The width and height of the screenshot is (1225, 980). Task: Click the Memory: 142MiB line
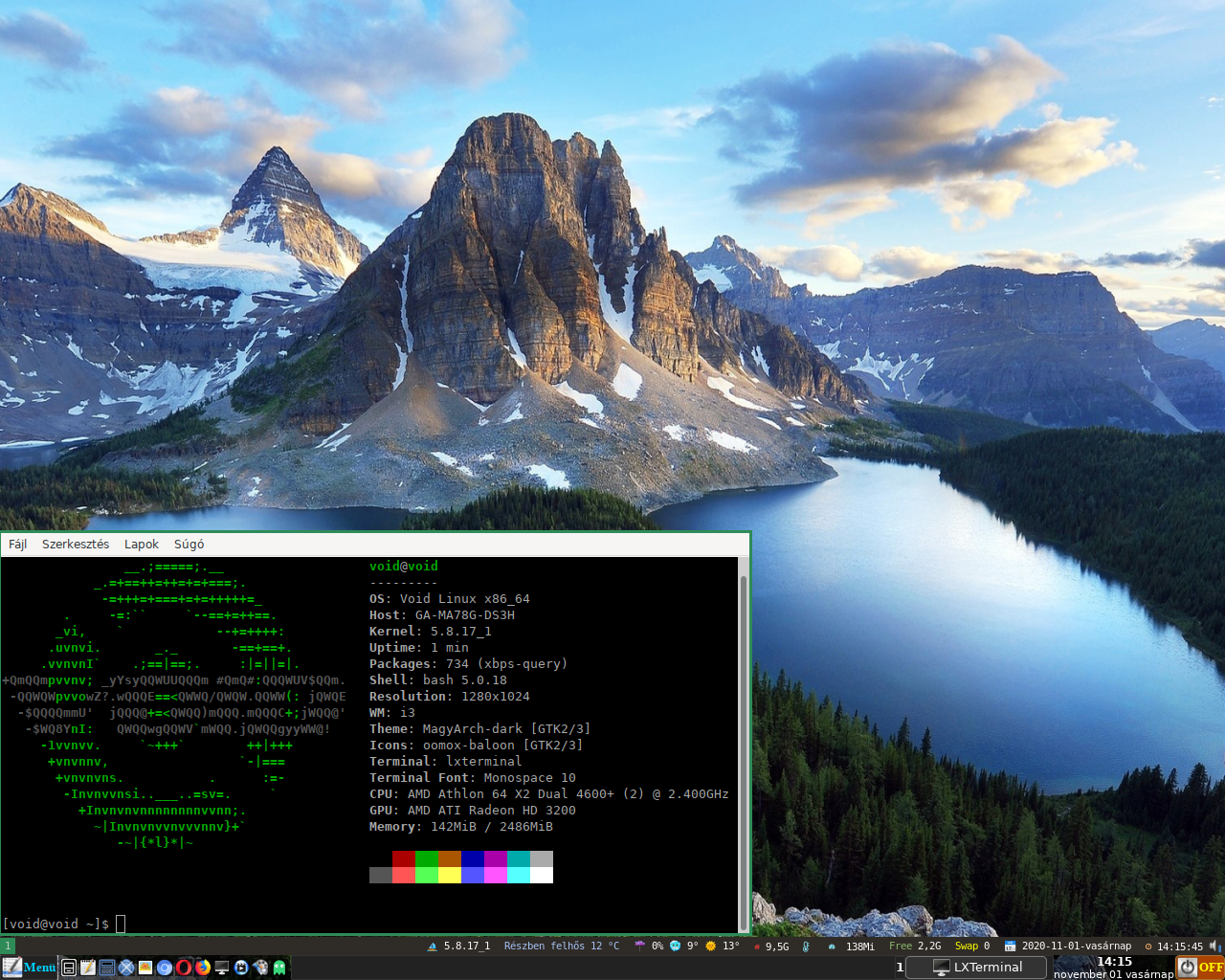pos(461,826)
